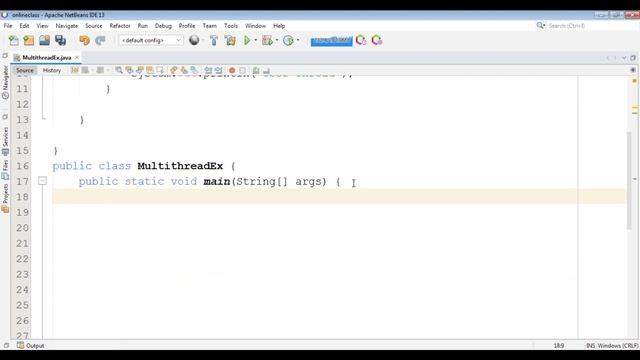Open the File menu
The height and width of the screenshot is (360, 640).
coord(8,26)
